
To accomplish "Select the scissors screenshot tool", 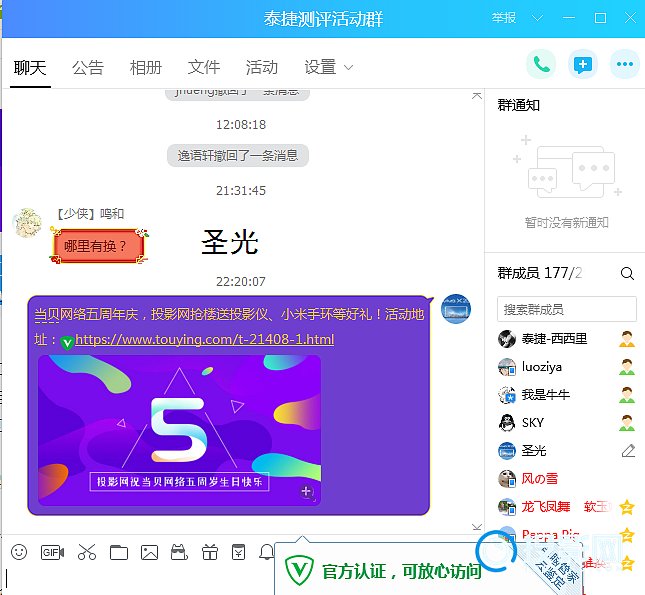I will click(x=87, y=552).
